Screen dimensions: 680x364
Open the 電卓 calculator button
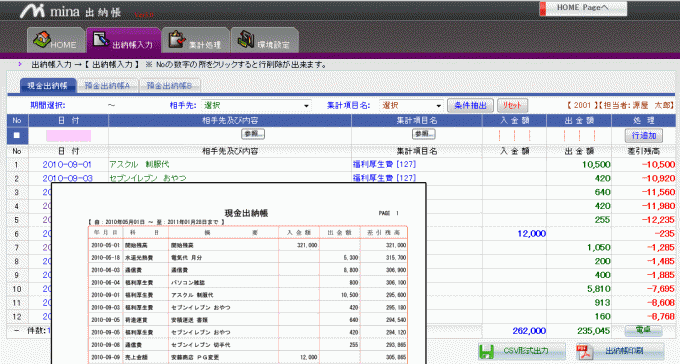(x=643, y=331)
